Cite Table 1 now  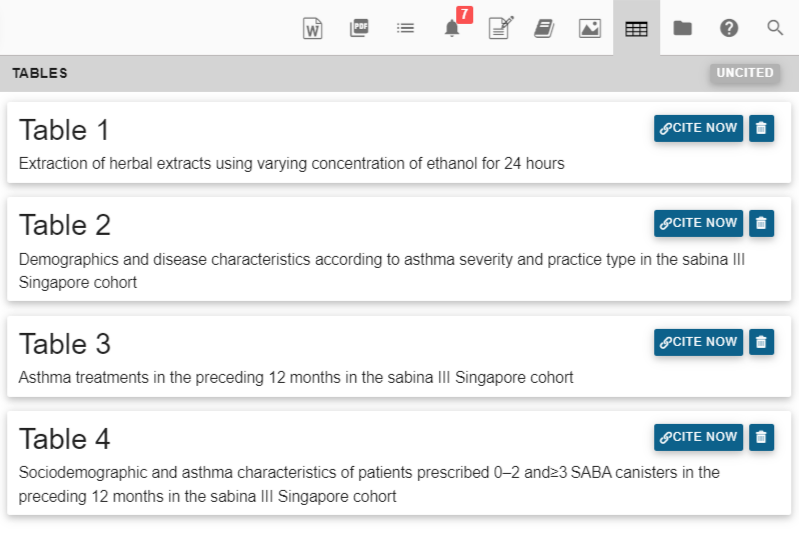point(698,128)
